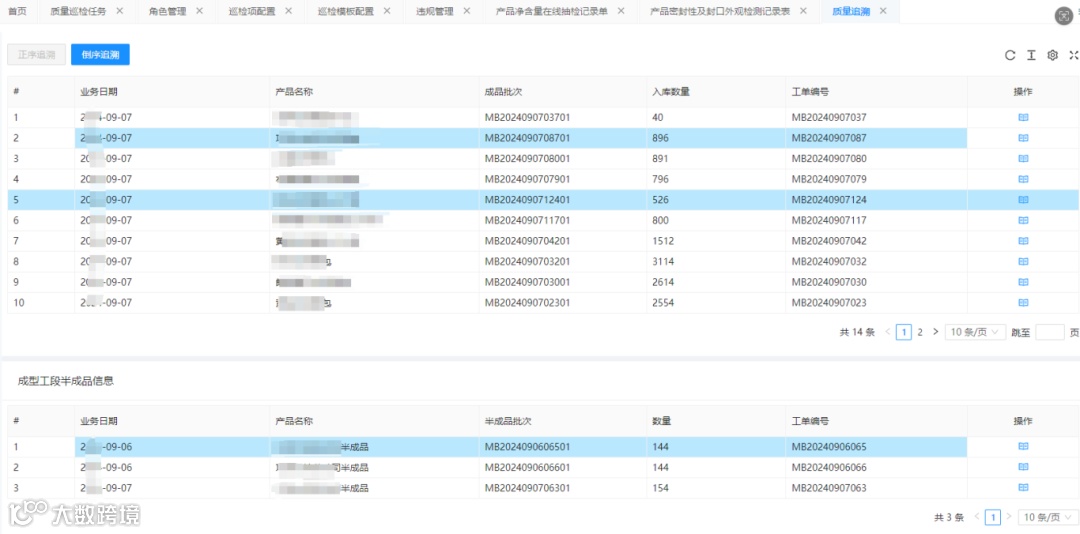Open detail icon for batch MB2024090712401
Viewport: 1080px width, 534px height.
tap(1023, 200)
